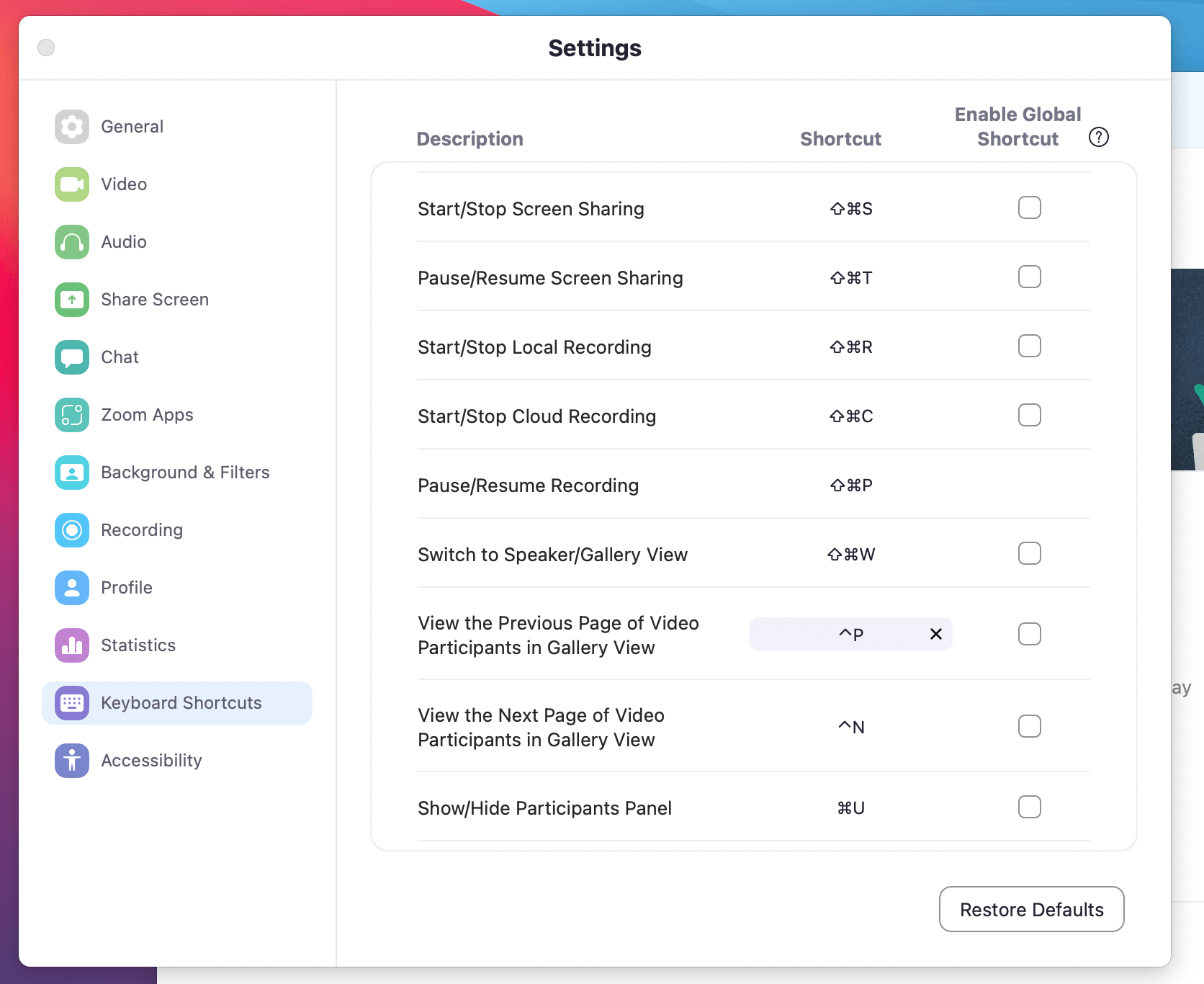Screen dimensions: 1204x984
Task: Open the Statistics chart icon
Action: [x=71, y=645]
